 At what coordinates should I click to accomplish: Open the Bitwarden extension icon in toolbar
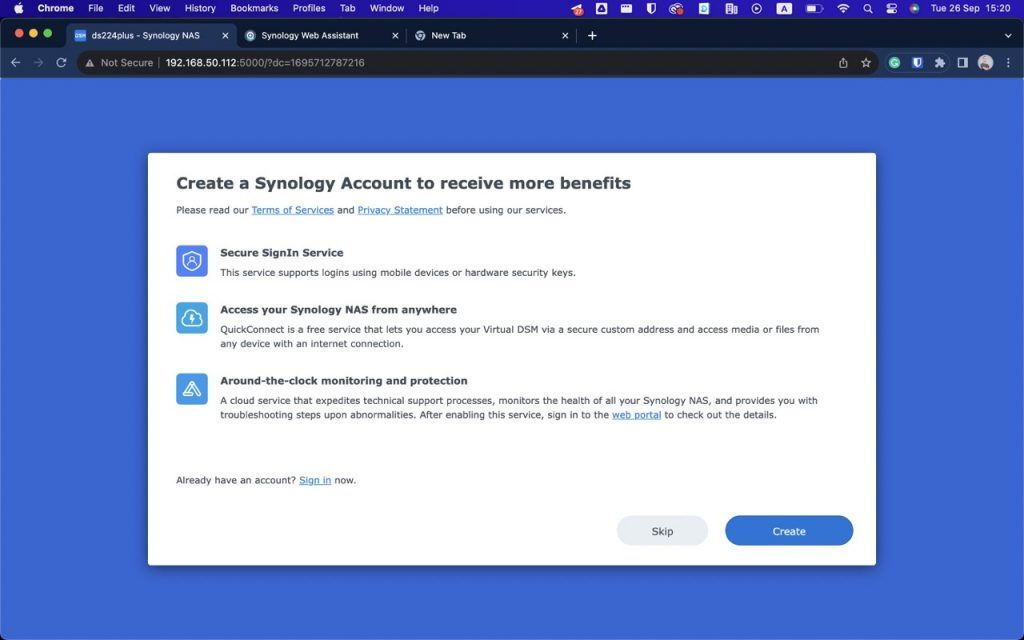click(918, 63)
